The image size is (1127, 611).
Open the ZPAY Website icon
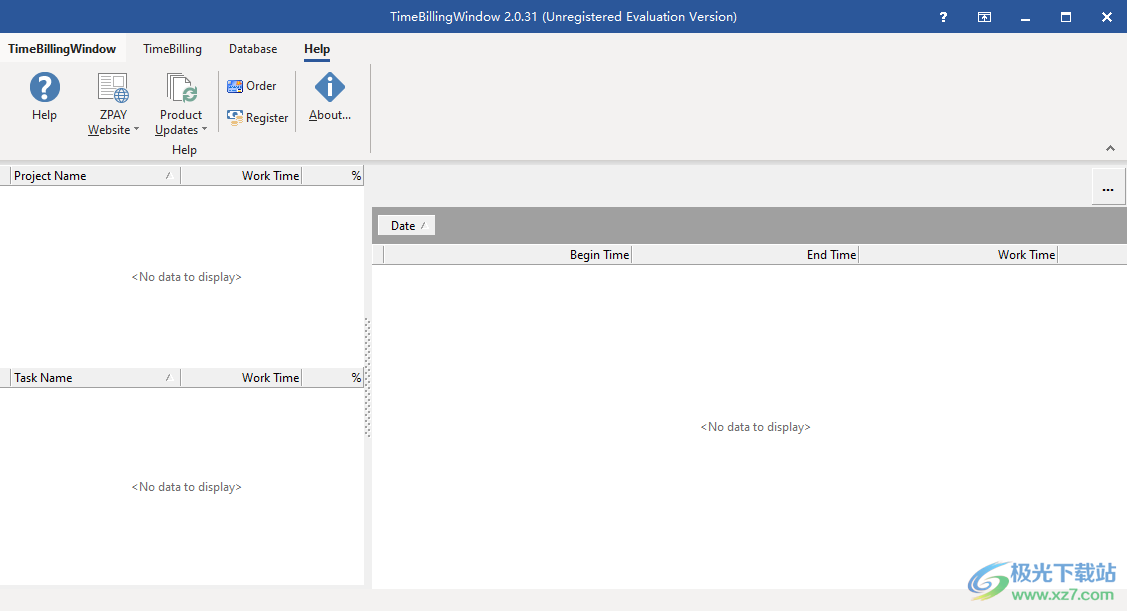pyautogui.click(x=113, y=88)
